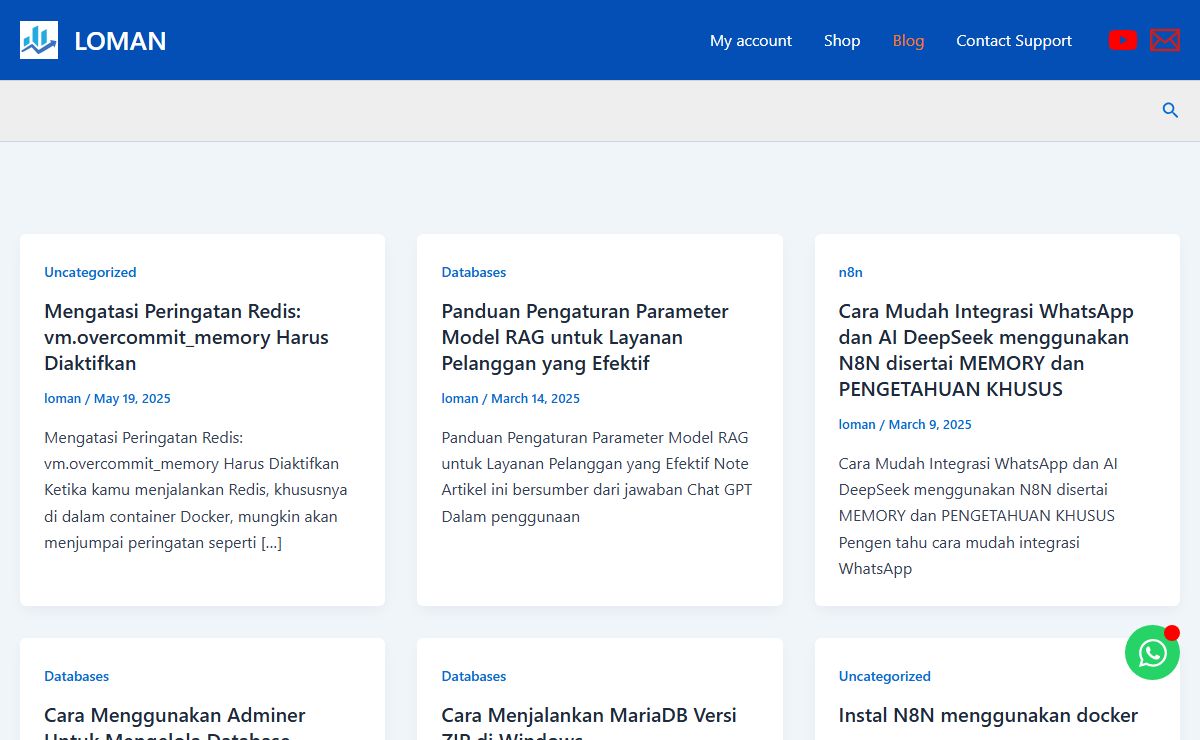Viewport: 1200px width, 740px height.
Task: Open Databases category above MariaDB article
Action: (x=474, y=676)
